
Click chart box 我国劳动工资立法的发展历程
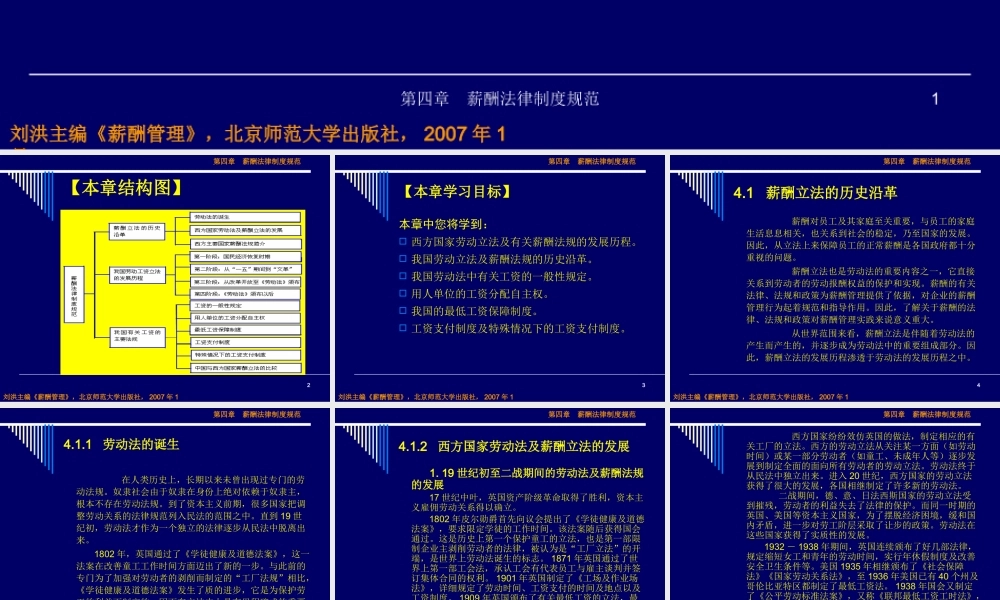137,275
